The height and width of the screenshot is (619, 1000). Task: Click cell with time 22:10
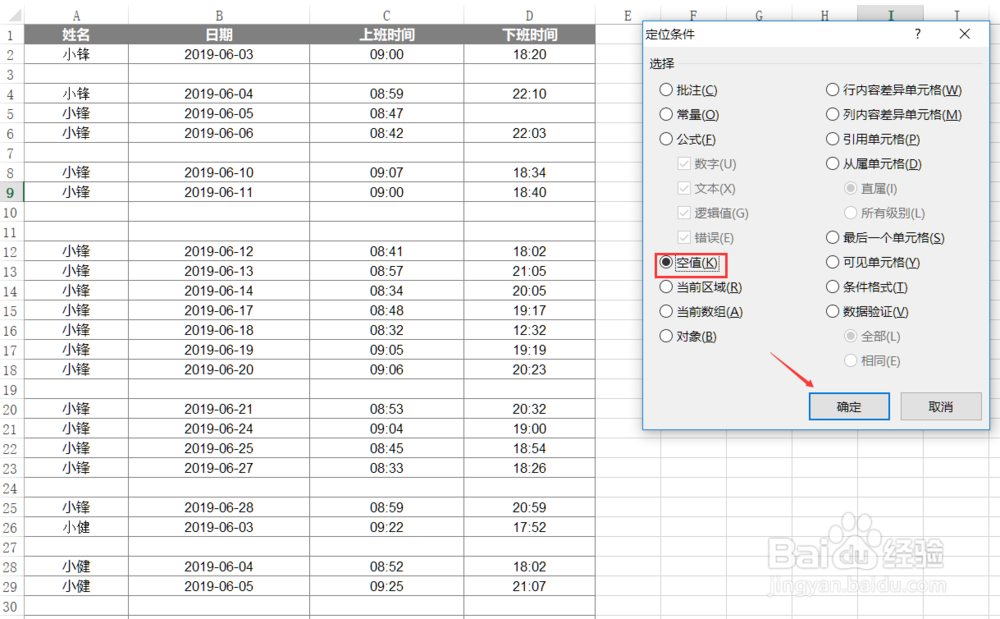coord(529,94)
